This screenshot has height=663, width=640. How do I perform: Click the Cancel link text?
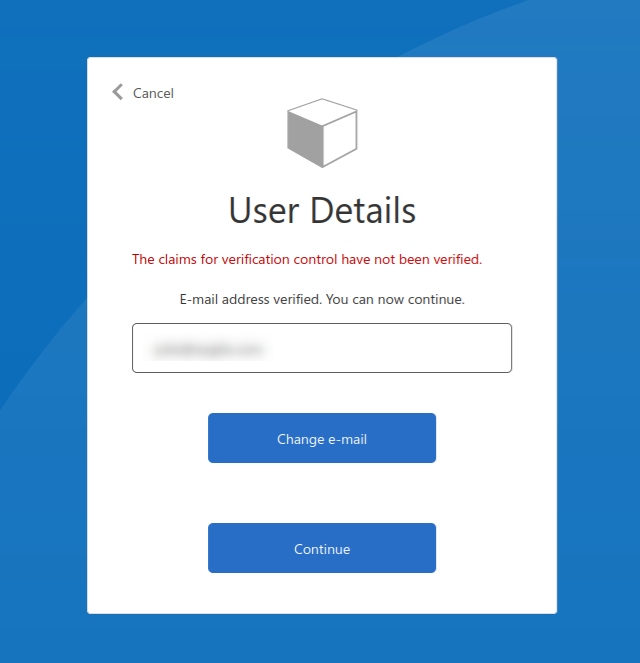click(x=153, y=93)
